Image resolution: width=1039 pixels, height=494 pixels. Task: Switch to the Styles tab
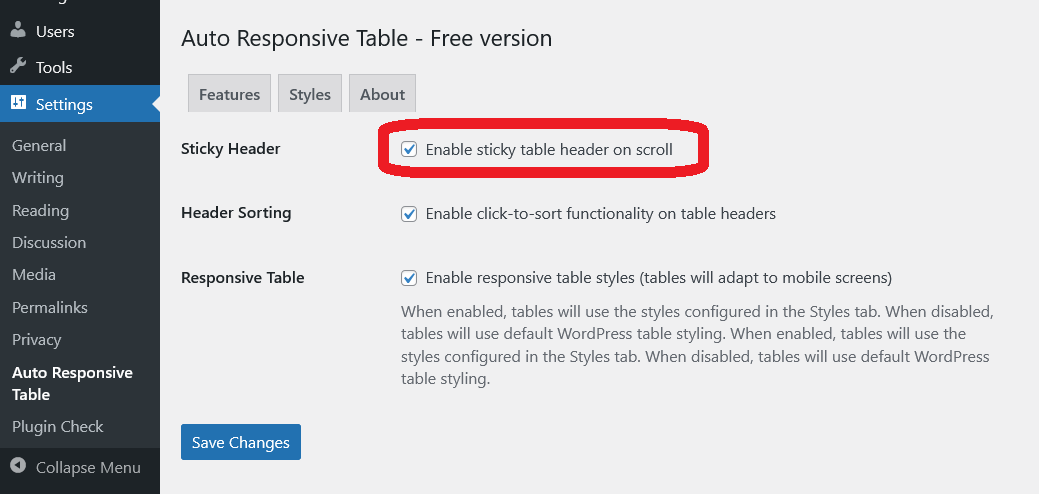310,94
